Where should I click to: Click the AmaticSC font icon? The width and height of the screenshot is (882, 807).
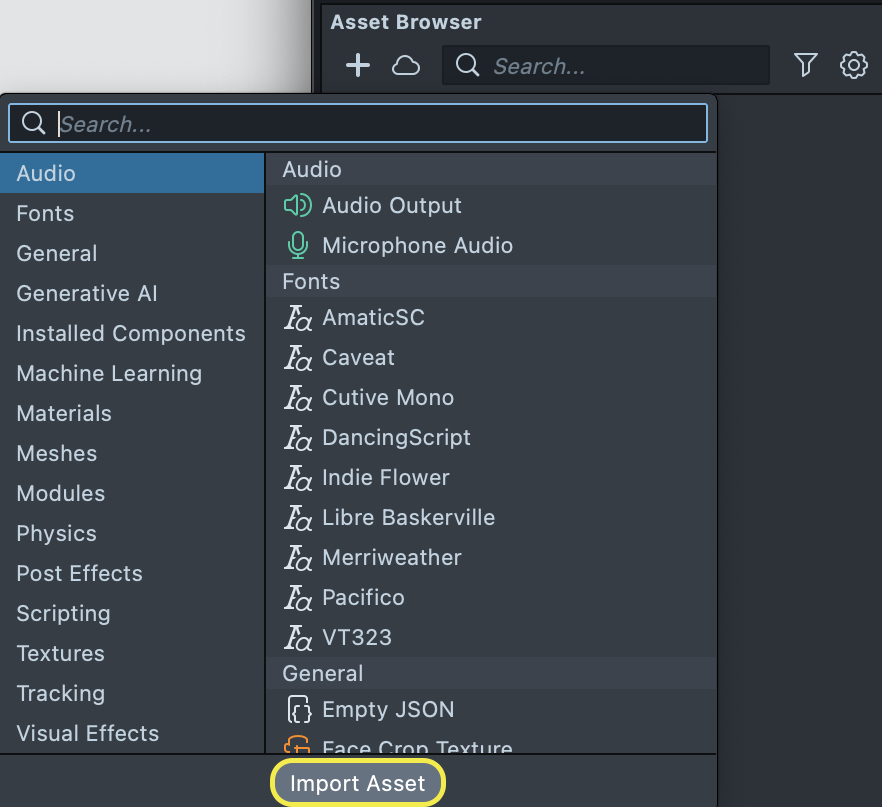[298, 318]
